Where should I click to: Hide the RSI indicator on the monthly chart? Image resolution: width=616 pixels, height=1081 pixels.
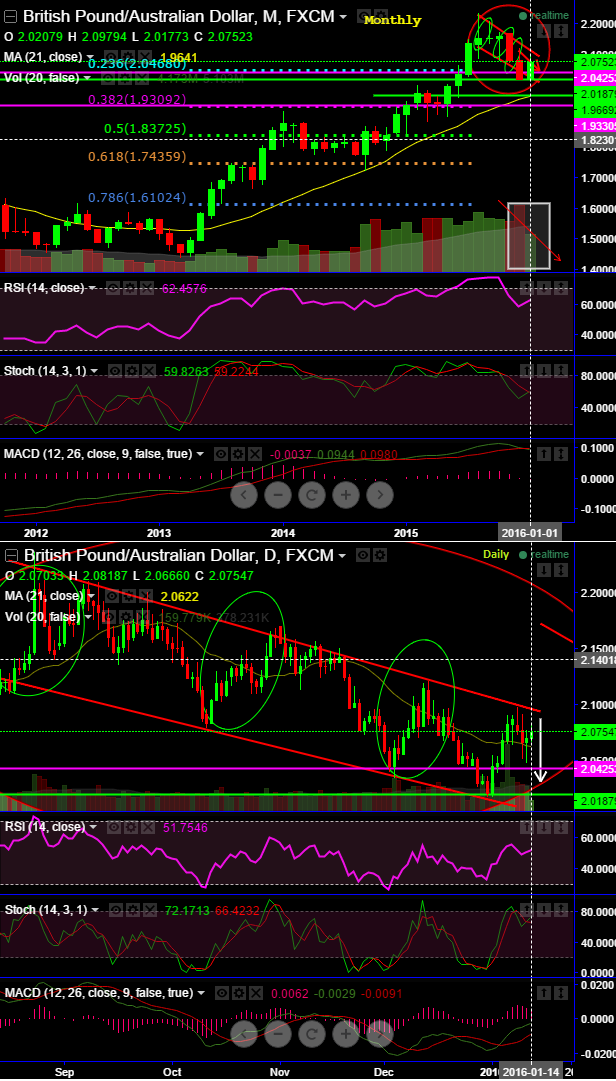coord(114,288)
